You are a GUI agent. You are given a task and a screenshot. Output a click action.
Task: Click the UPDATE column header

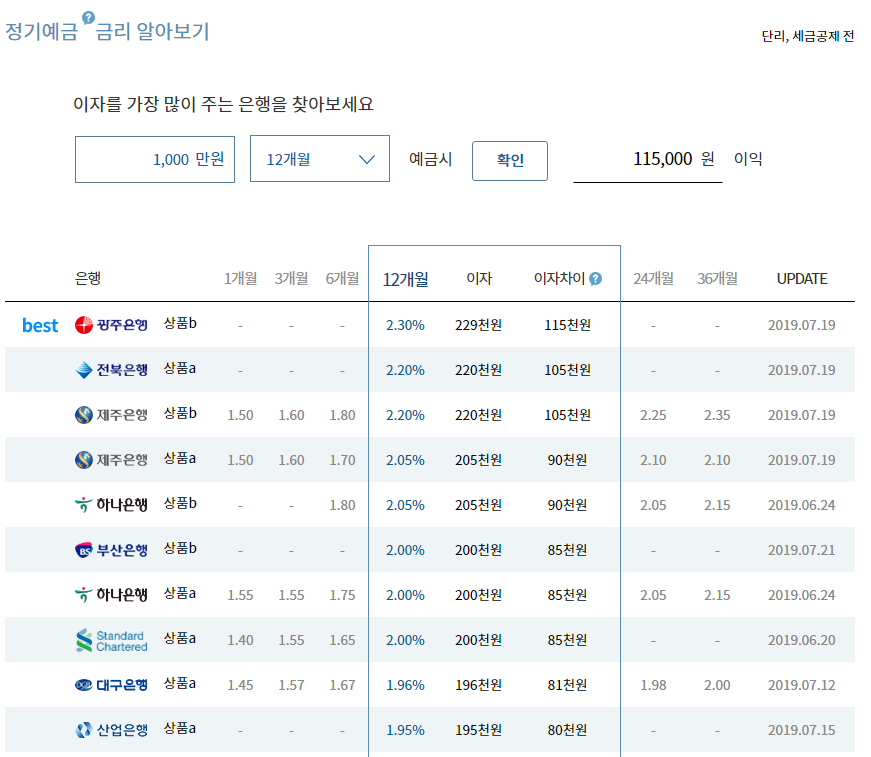802,279
